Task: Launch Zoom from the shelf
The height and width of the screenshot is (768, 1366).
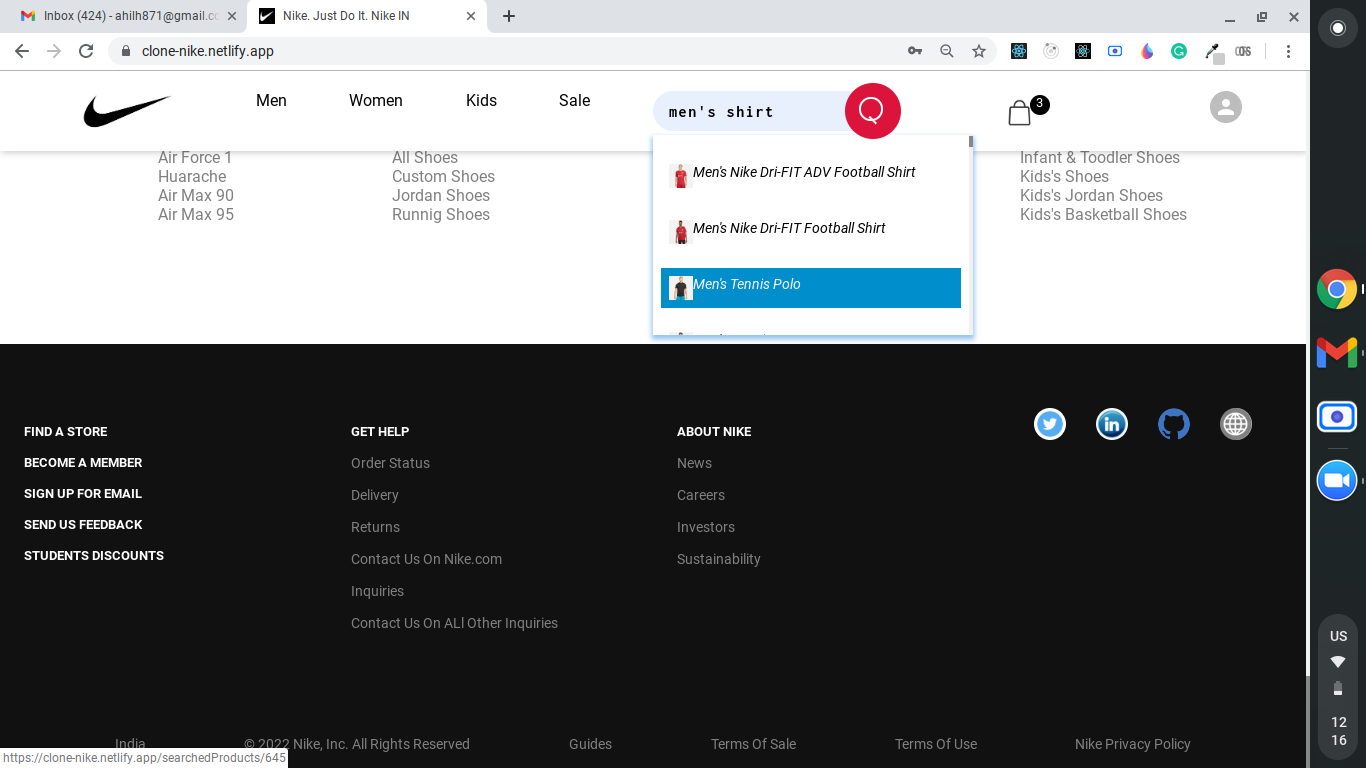Action: point(1337,480)
